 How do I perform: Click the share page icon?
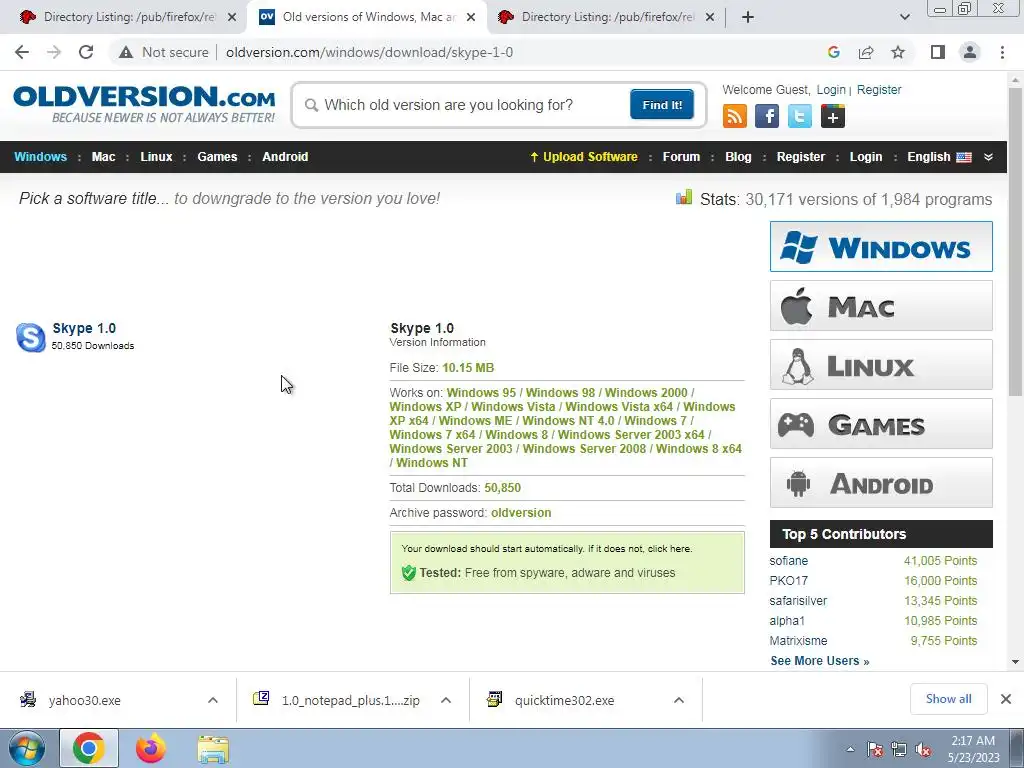coord(866,52)
